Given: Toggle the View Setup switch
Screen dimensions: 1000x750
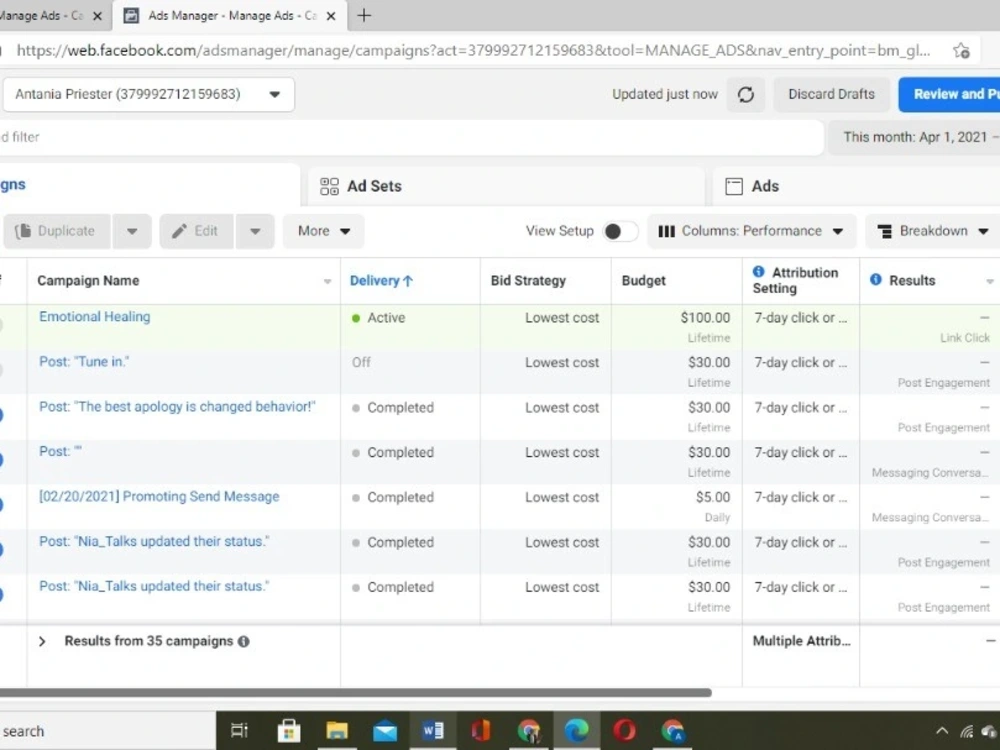Looking at the screenshot, I should (x=620, y=231).
